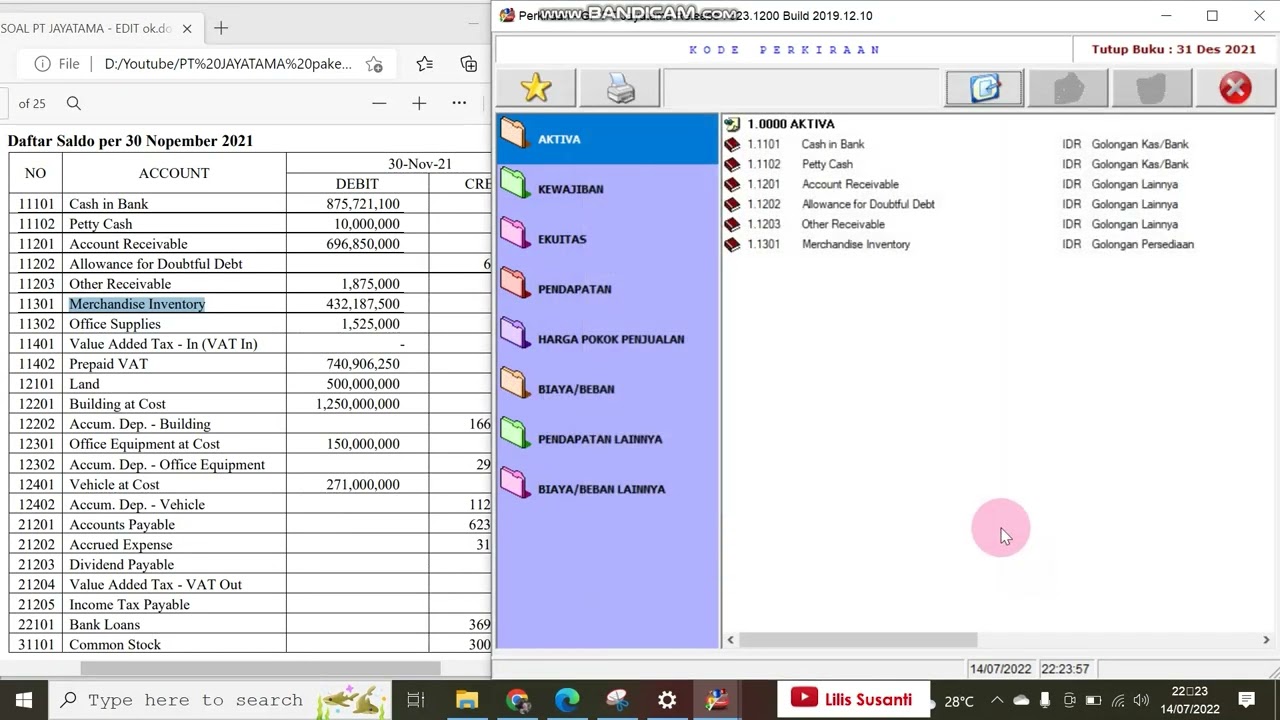Open BIAYA/BEBAN LAINNYA category
1280x720 pixels.
coord(607,489)
